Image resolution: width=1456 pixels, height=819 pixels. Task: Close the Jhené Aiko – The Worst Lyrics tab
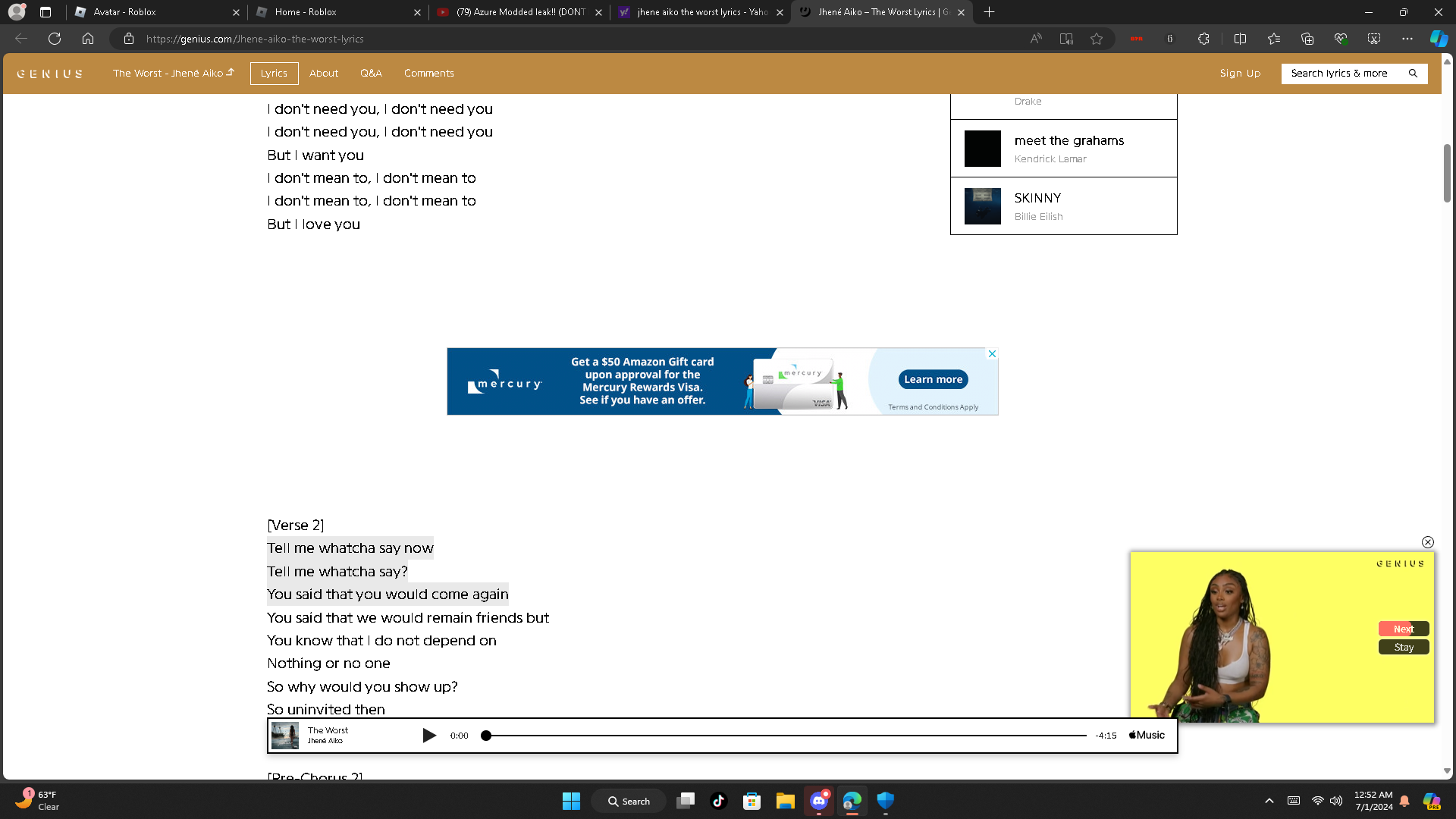(x=961, y=12)
